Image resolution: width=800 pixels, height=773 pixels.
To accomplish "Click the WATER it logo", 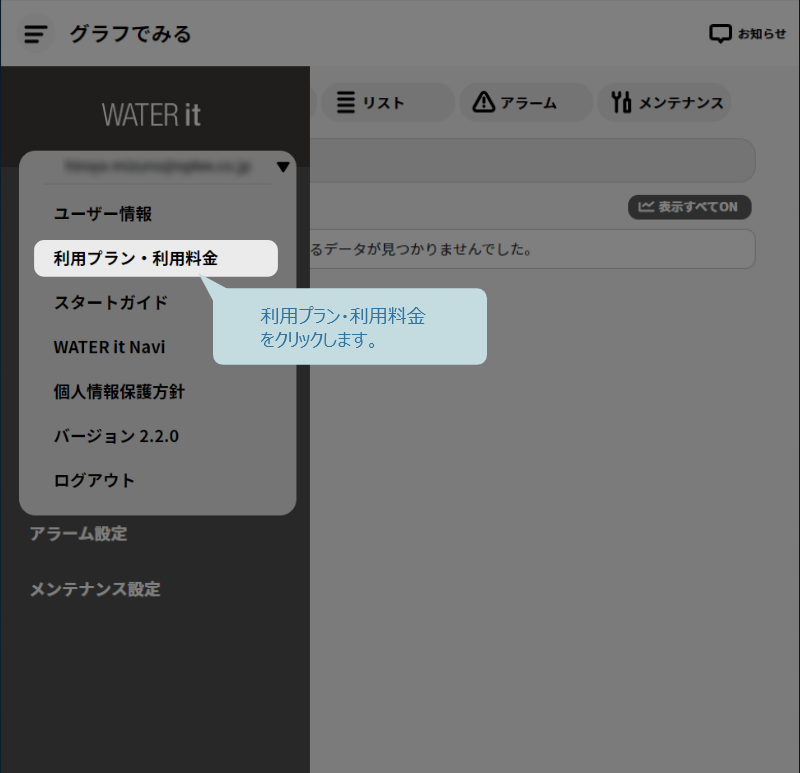I will point(151,114).
